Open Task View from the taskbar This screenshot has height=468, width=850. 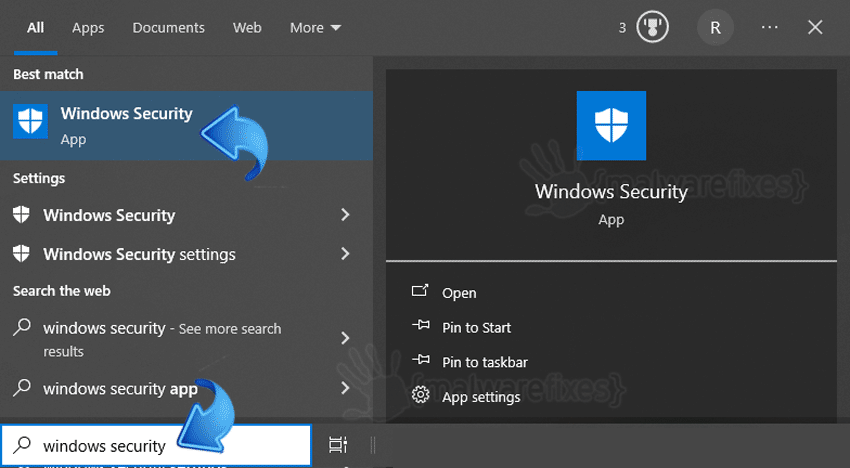click(338, 445)
